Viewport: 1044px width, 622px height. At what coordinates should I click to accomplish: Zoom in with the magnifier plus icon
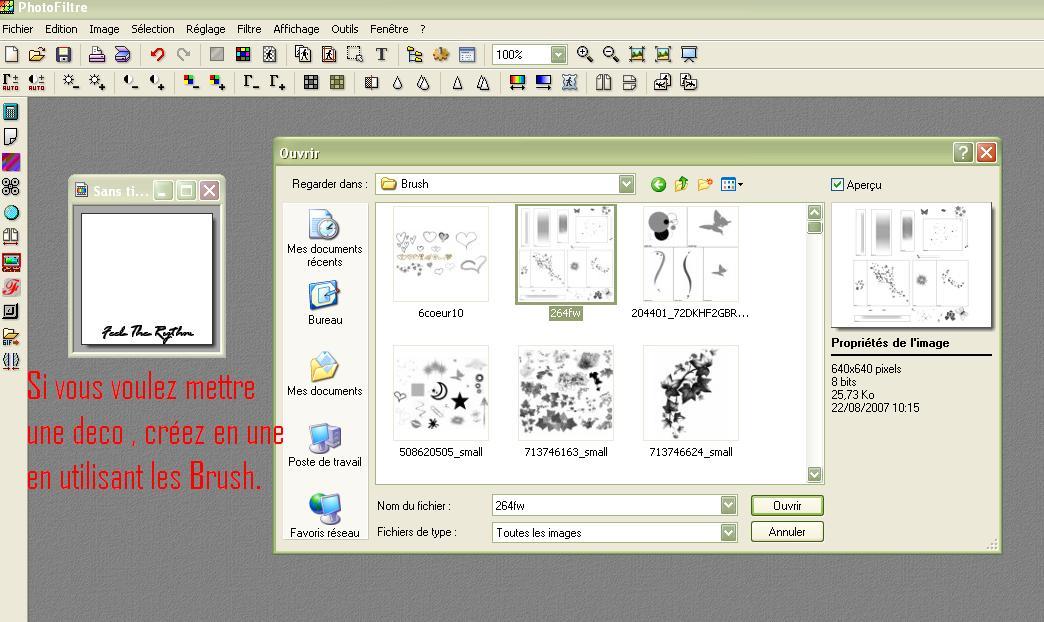point(585,55)
